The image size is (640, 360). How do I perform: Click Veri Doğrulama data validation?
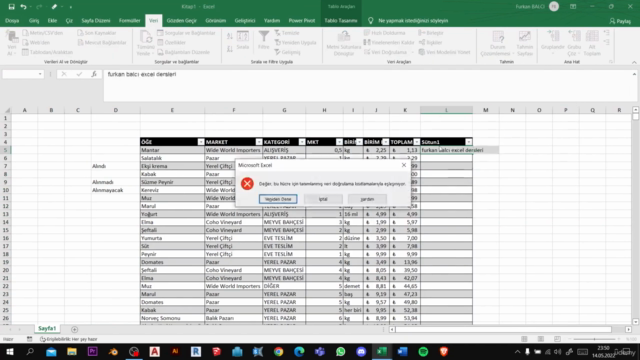coord(385,52)
